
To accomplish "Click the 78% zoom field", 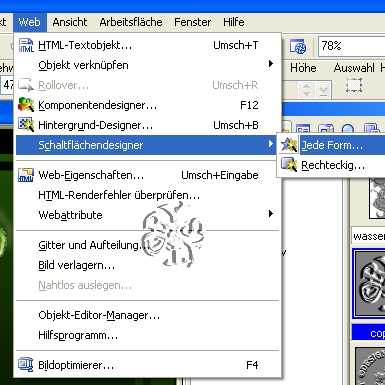I will [352, 46].
